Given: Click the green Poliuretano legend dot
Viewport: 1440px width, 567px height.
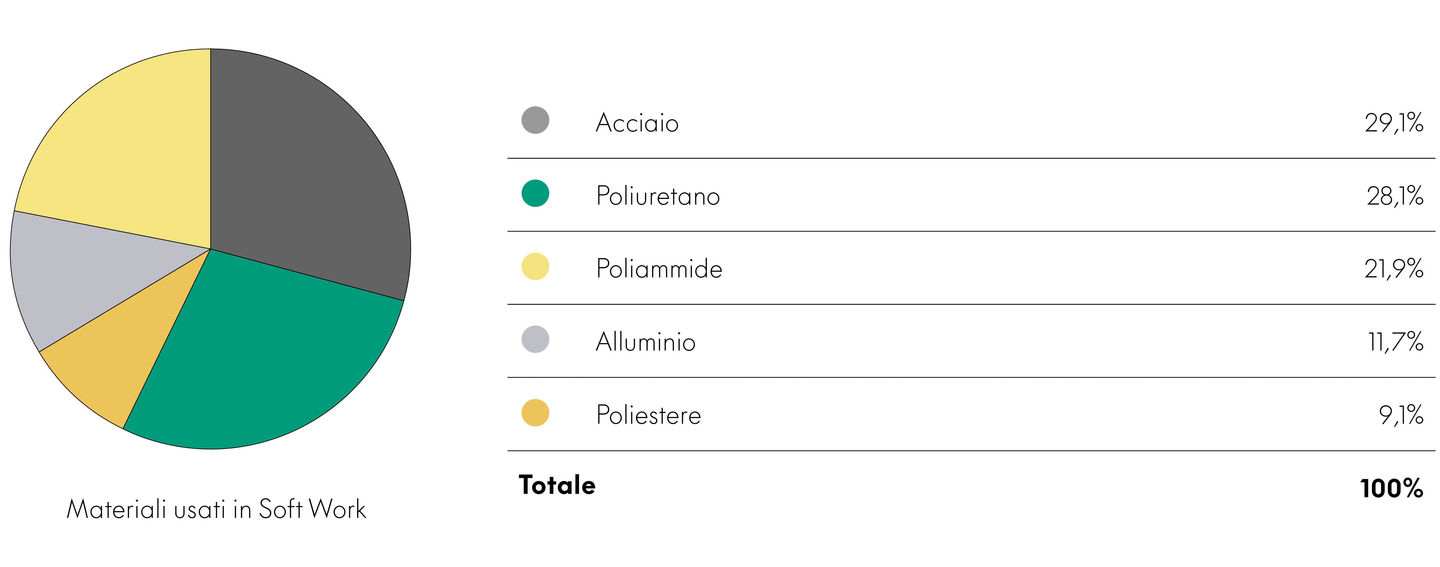Looking at the screenshot, I should tap(535, 194).
